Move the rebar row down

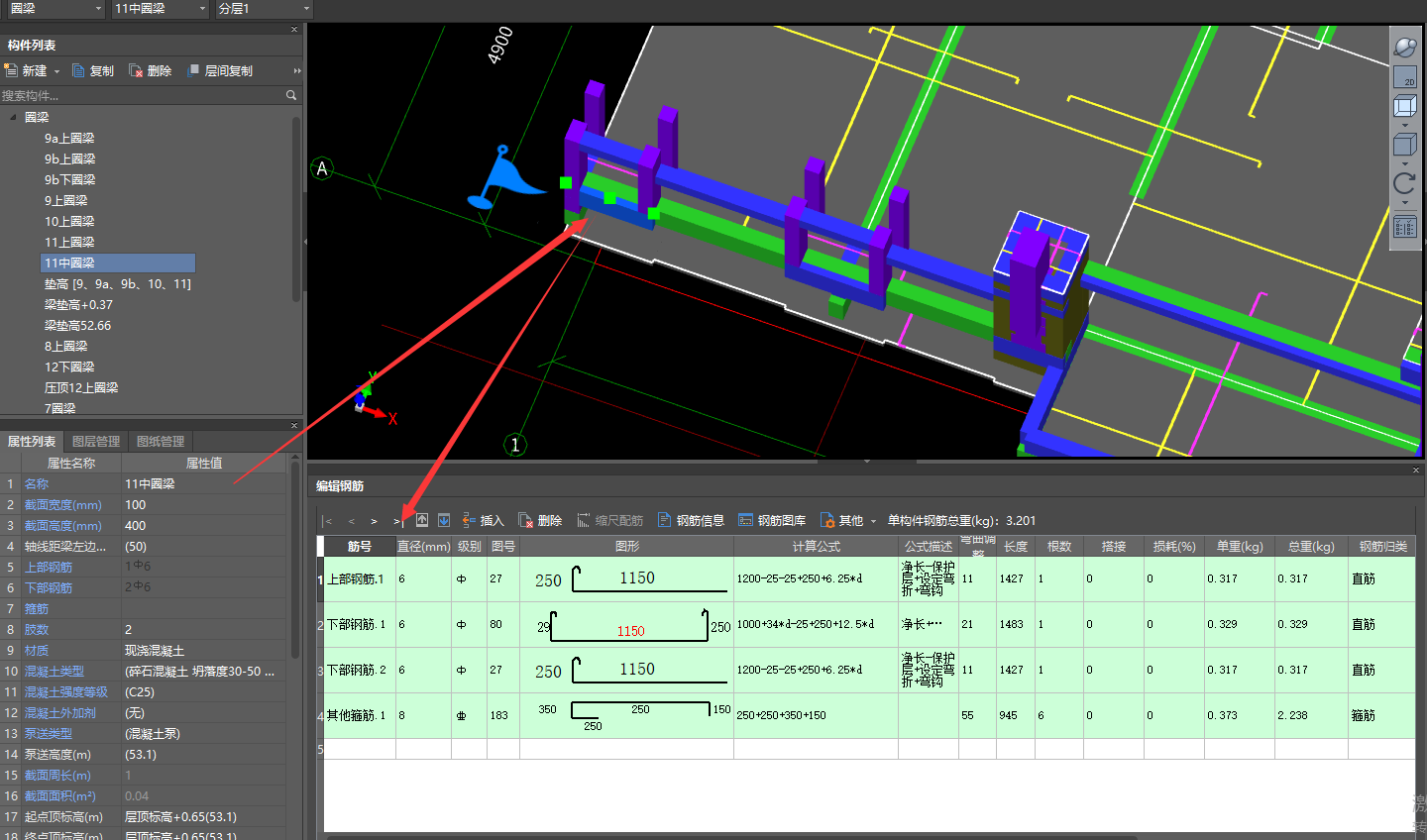[444, 520]
